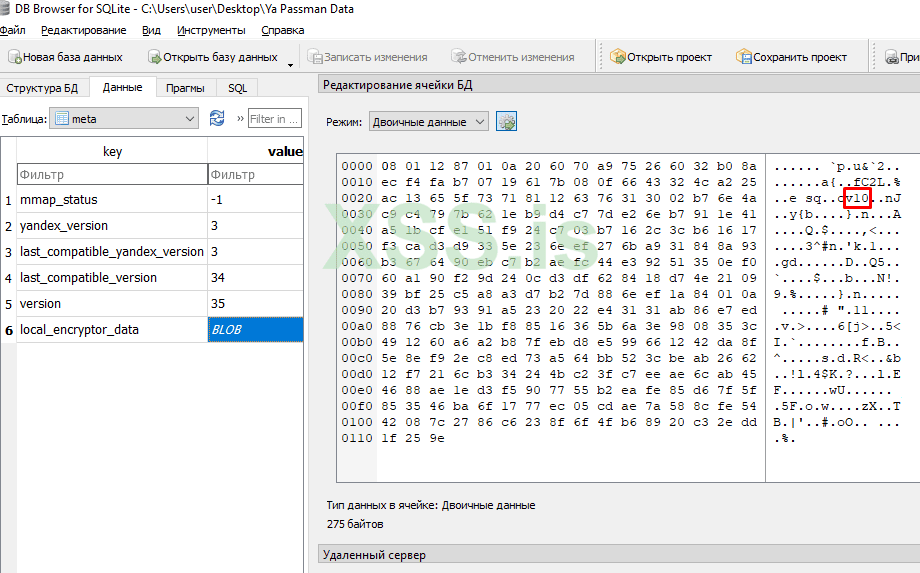Open the Справка menu
Image resolution: width=920 pixels, height=573 pixels.
point(282,30)
